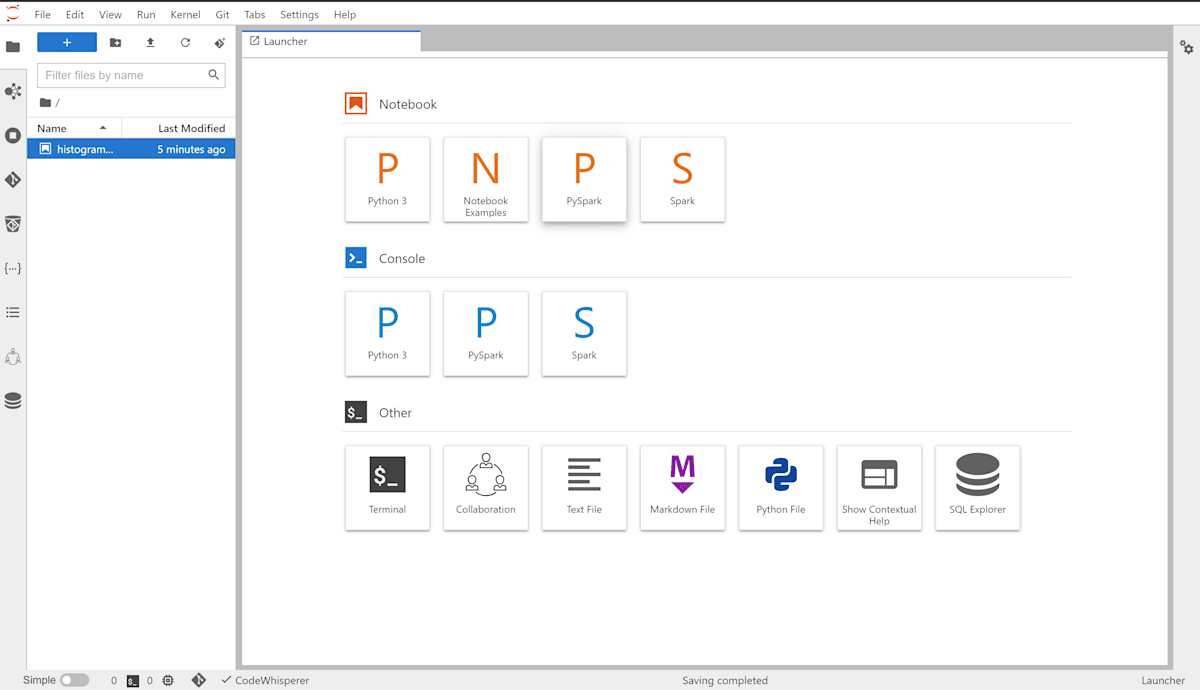Open the database icon in left sidebar
1200x690 pixels.
[13, 401]
